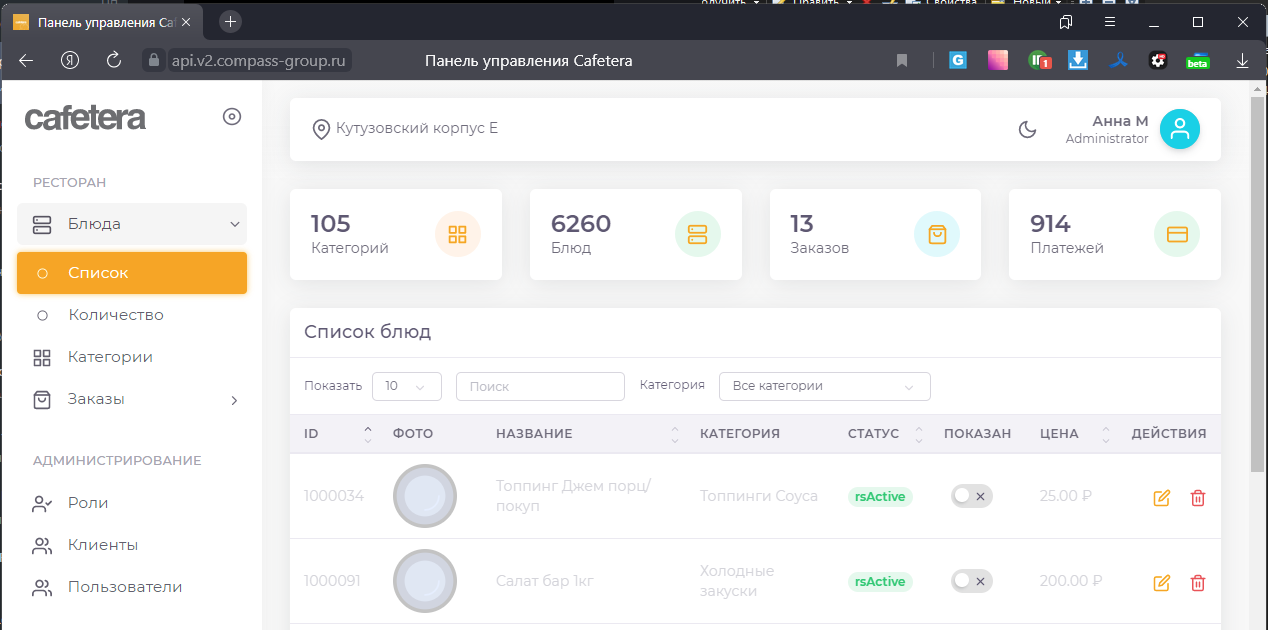Click edit icon for Топпинг Джем row

(x=1161, y=497)
